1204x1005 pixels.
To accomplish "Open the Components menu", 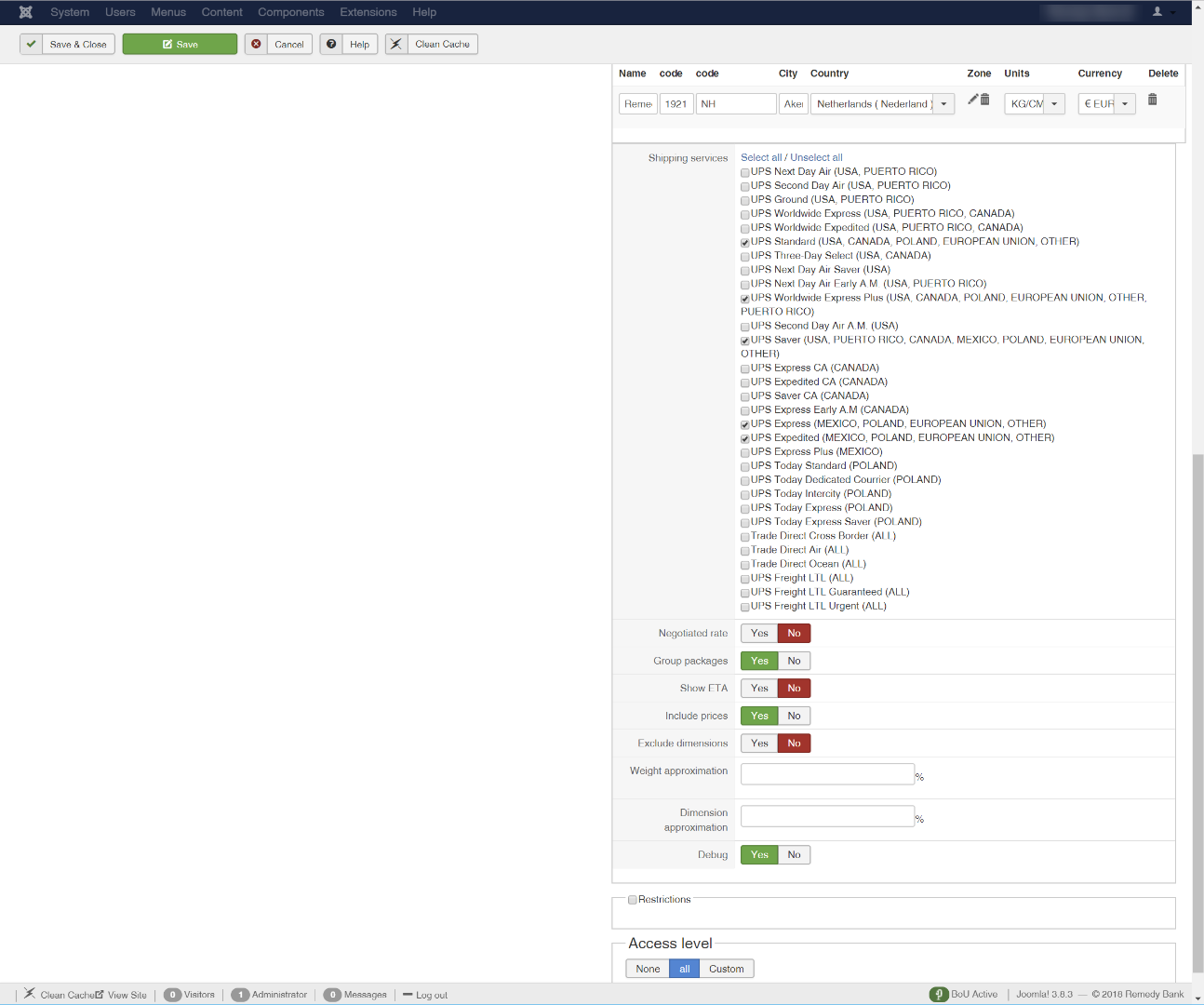I will [291, 12].
